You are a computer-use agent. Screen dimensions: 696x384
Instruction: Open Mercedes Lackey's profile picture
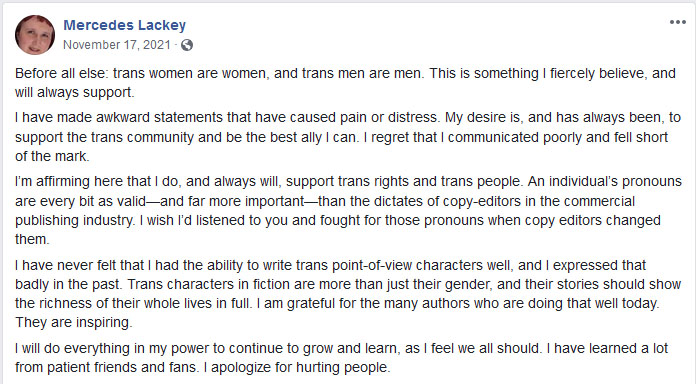(35, 35)
